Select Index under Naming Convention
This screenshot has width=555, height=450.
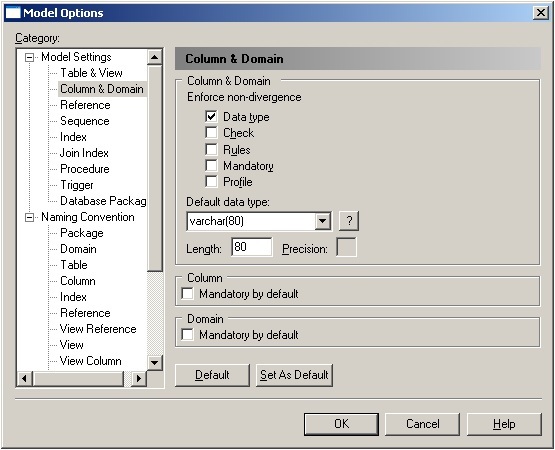pyautogui.click(x=73, y=297)
